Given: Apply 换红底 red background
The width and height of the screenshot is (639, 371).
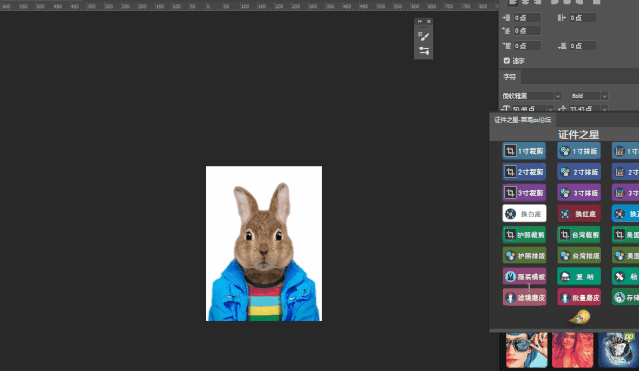Looking at the screenshot, I should (579, 214).
